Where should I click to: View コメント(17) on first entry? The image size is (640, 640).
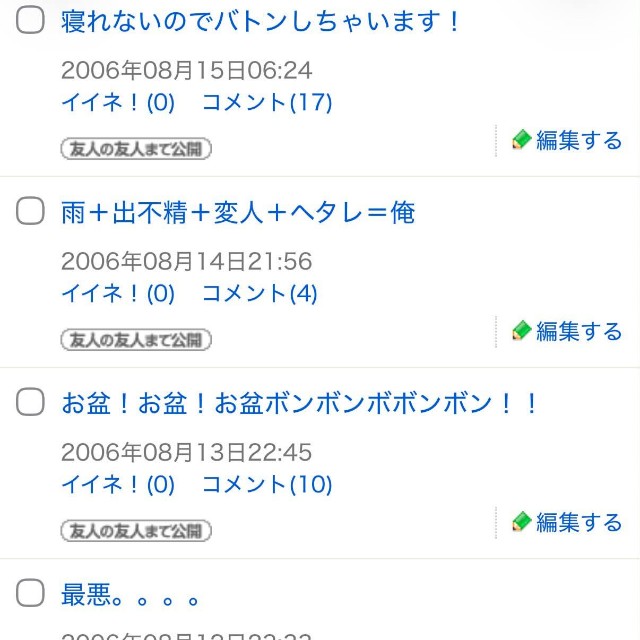pos(267,102)
